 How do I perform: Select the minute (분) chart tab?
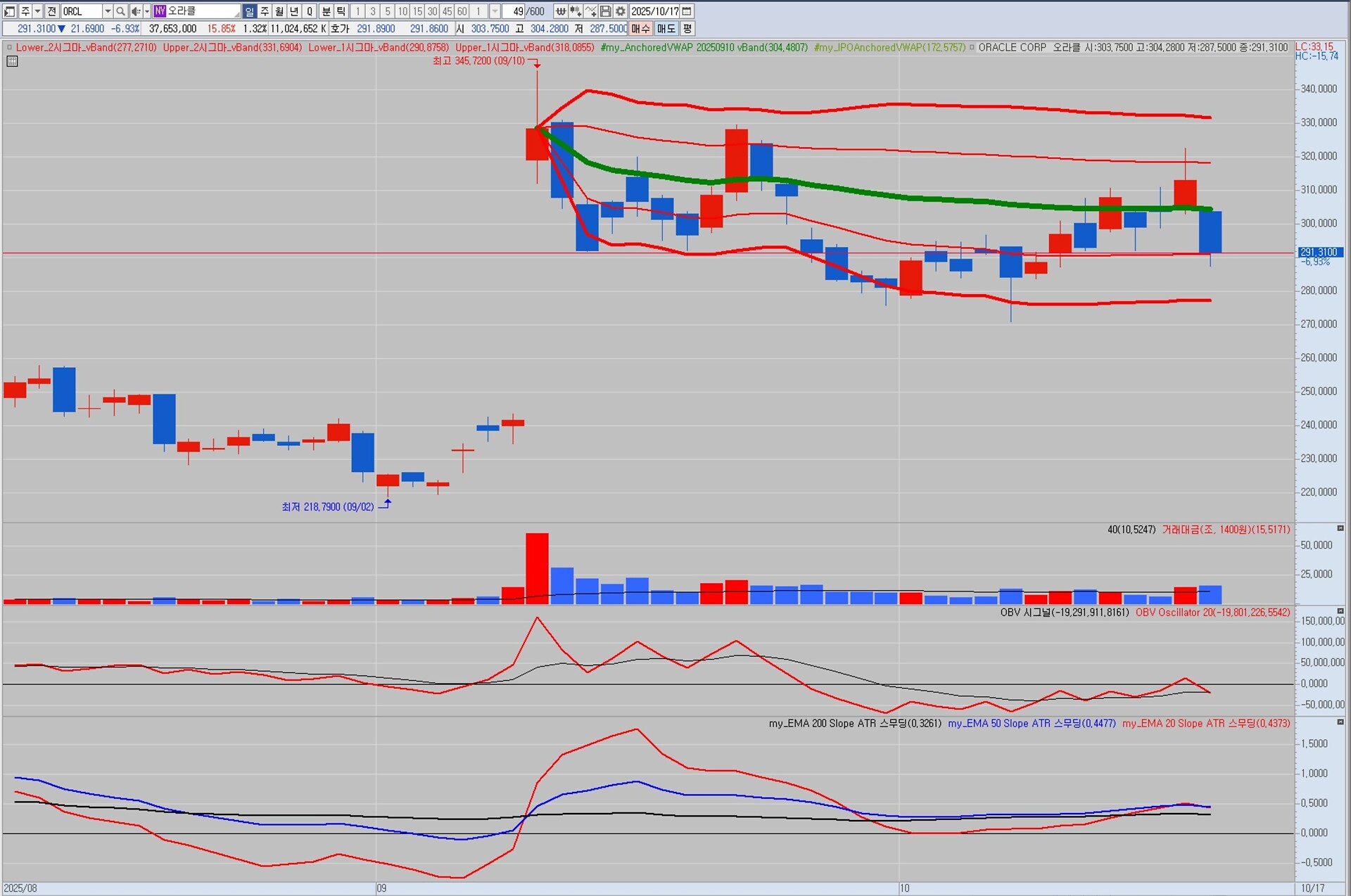(x=326, y=11)
